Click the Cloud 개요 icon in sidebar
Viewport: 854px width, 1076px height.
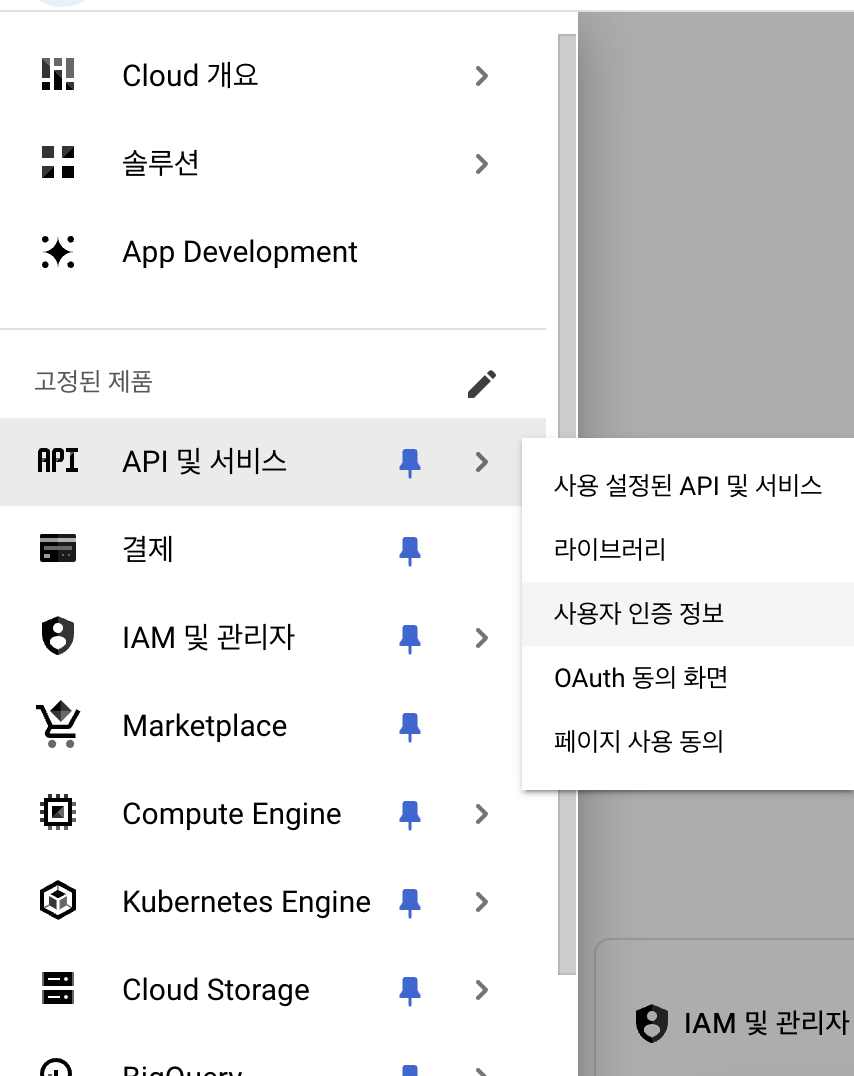(57, 75)
